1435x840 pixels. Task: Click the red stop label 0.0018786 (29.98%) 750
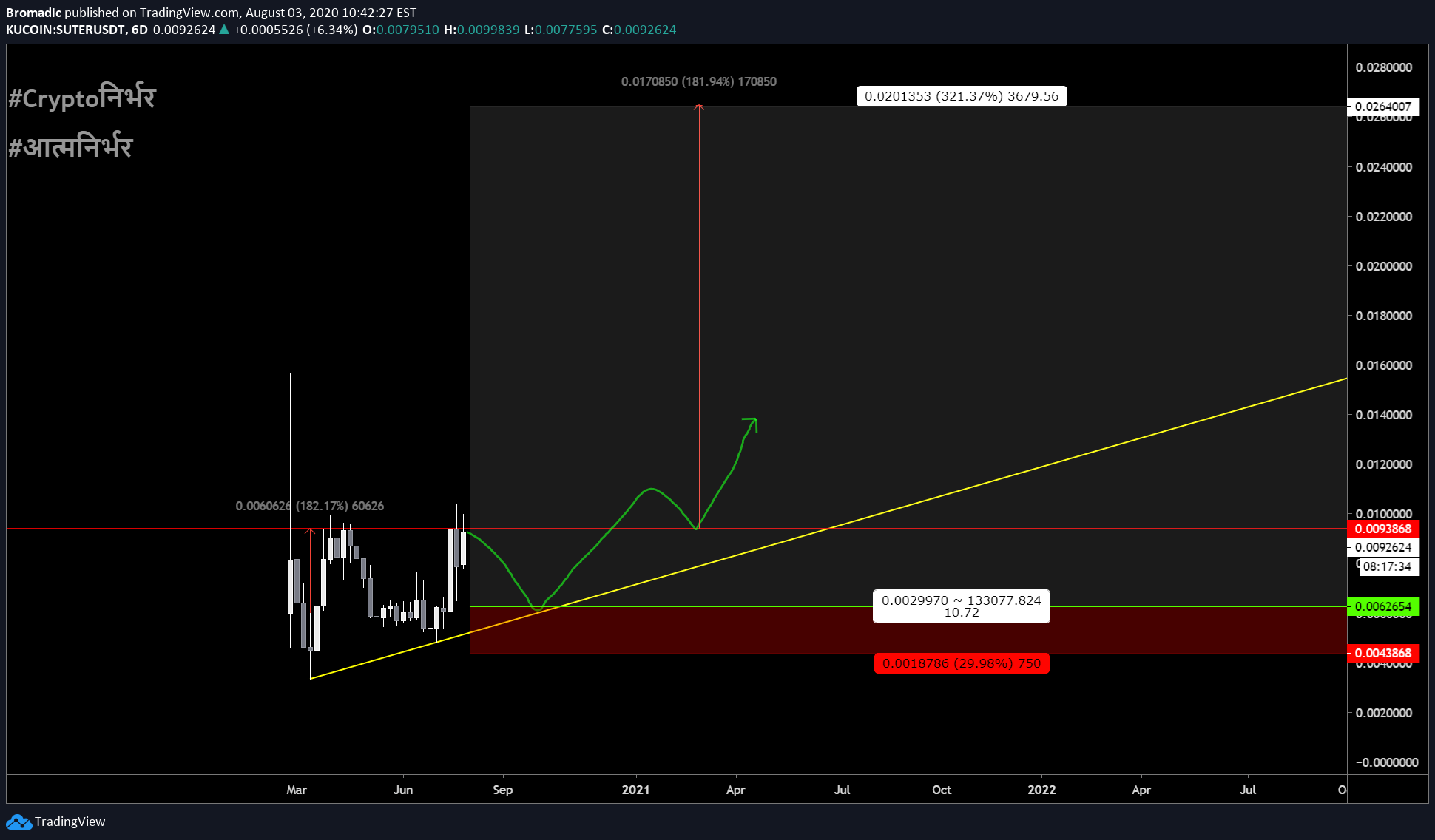click(x=962, y=663)
